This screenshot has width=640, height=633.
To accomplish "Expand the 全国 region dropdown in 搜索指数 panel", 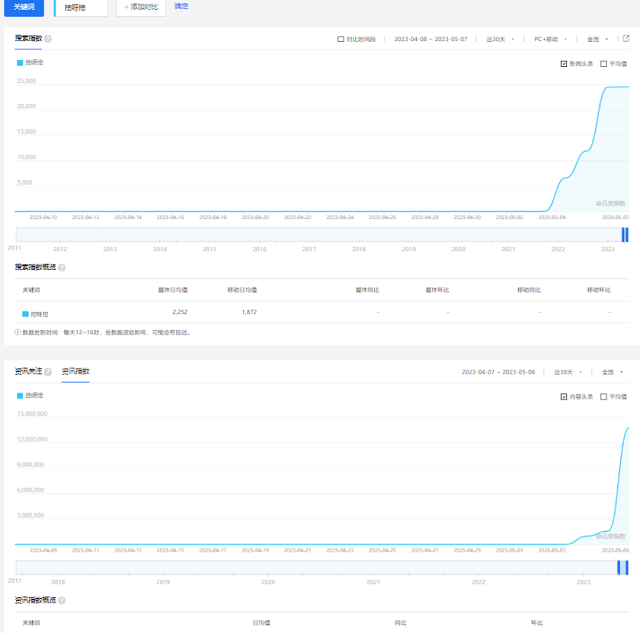I will (598, 39).
